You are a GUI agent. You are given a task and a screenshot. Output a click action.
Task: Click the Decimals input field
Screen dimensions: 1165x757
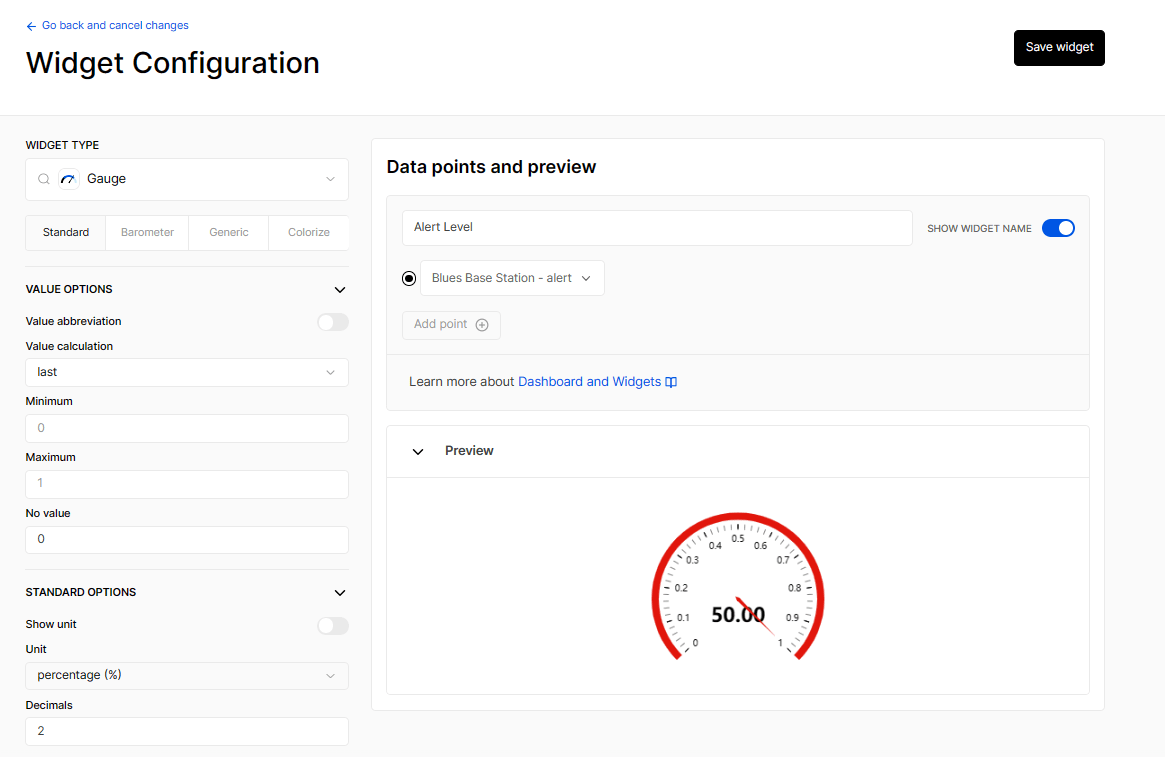[x=187, y=731]
